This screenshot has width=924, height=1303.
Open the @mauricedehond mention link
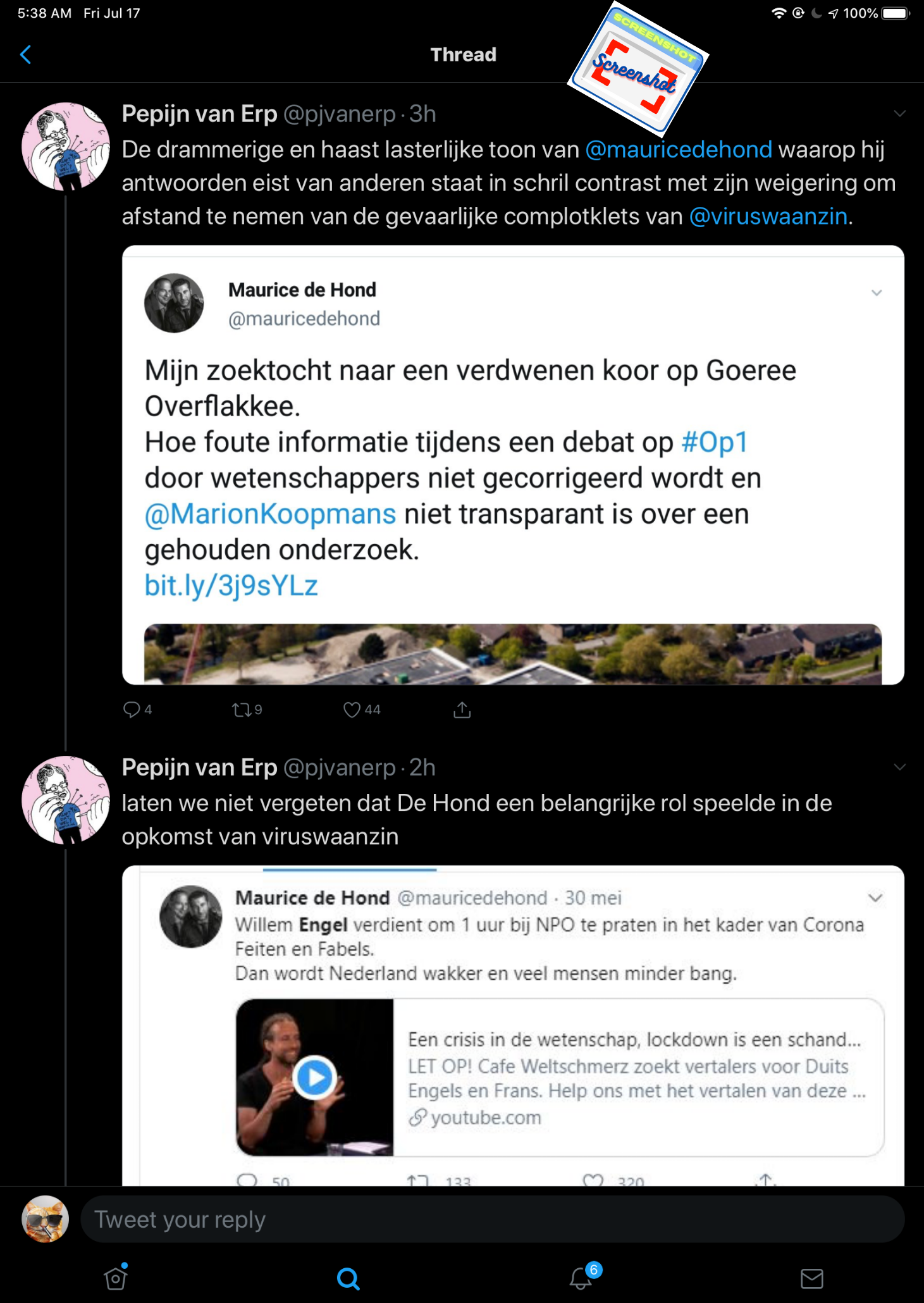[679, 150]
